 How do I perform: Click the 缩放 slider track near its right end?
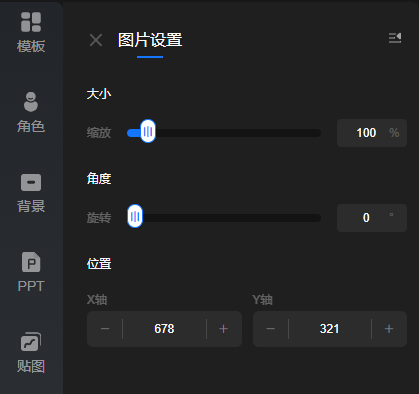pyautogui.click(x=312, y=133)
